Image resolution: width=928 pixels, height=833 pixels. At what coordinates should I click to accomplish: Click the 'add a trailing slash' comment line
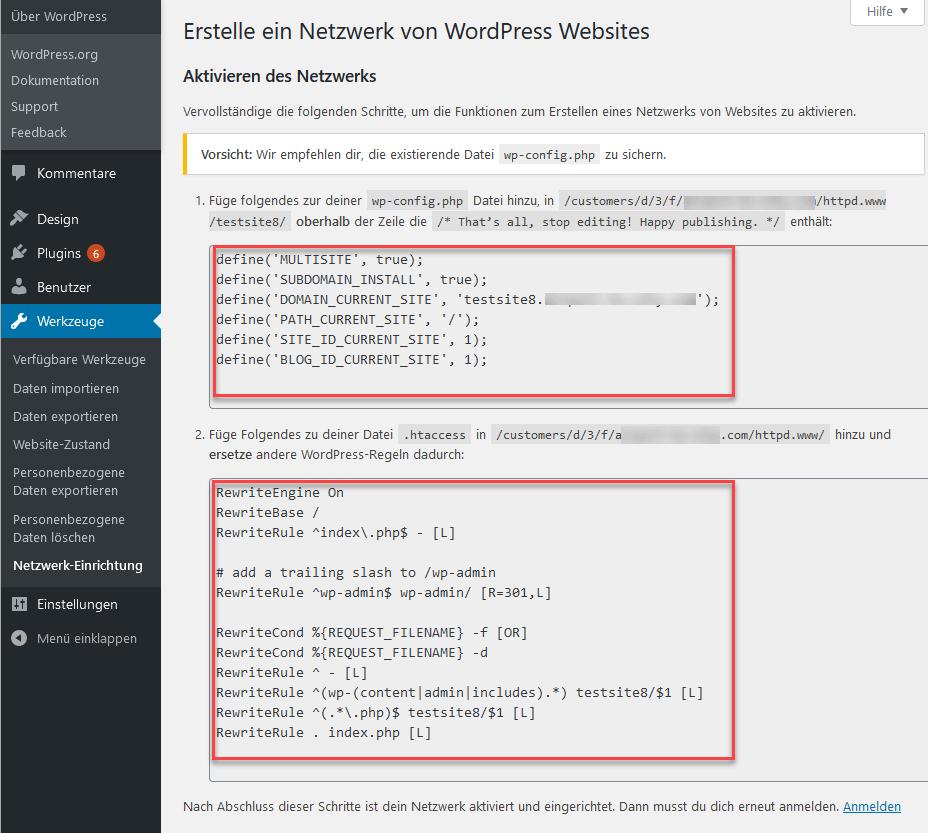[356, 573]
